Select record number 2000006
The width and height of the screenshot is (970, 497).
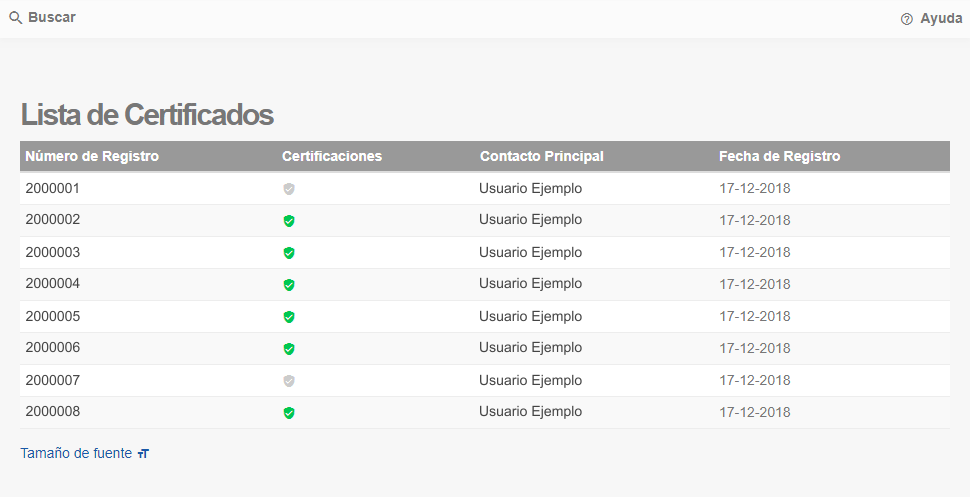(53, 347)
